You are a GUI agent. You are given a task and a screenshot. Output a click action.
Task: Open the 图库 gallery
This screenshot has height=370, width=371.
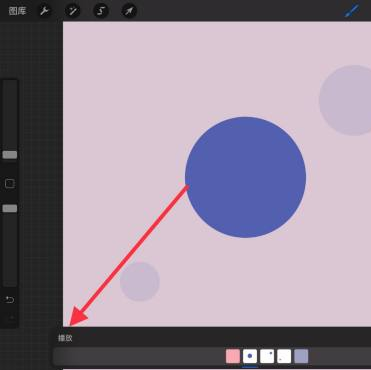point(17,11)
